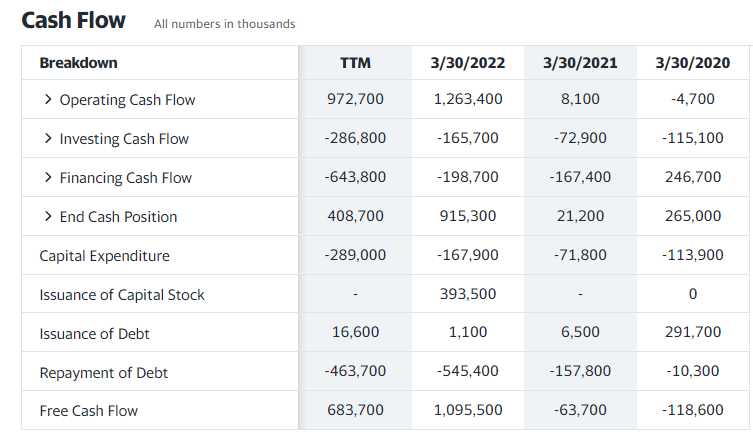The image size is (753, 437).
Task: Expand the Investing Cash Flow chevron
Action: pos(48,138)
